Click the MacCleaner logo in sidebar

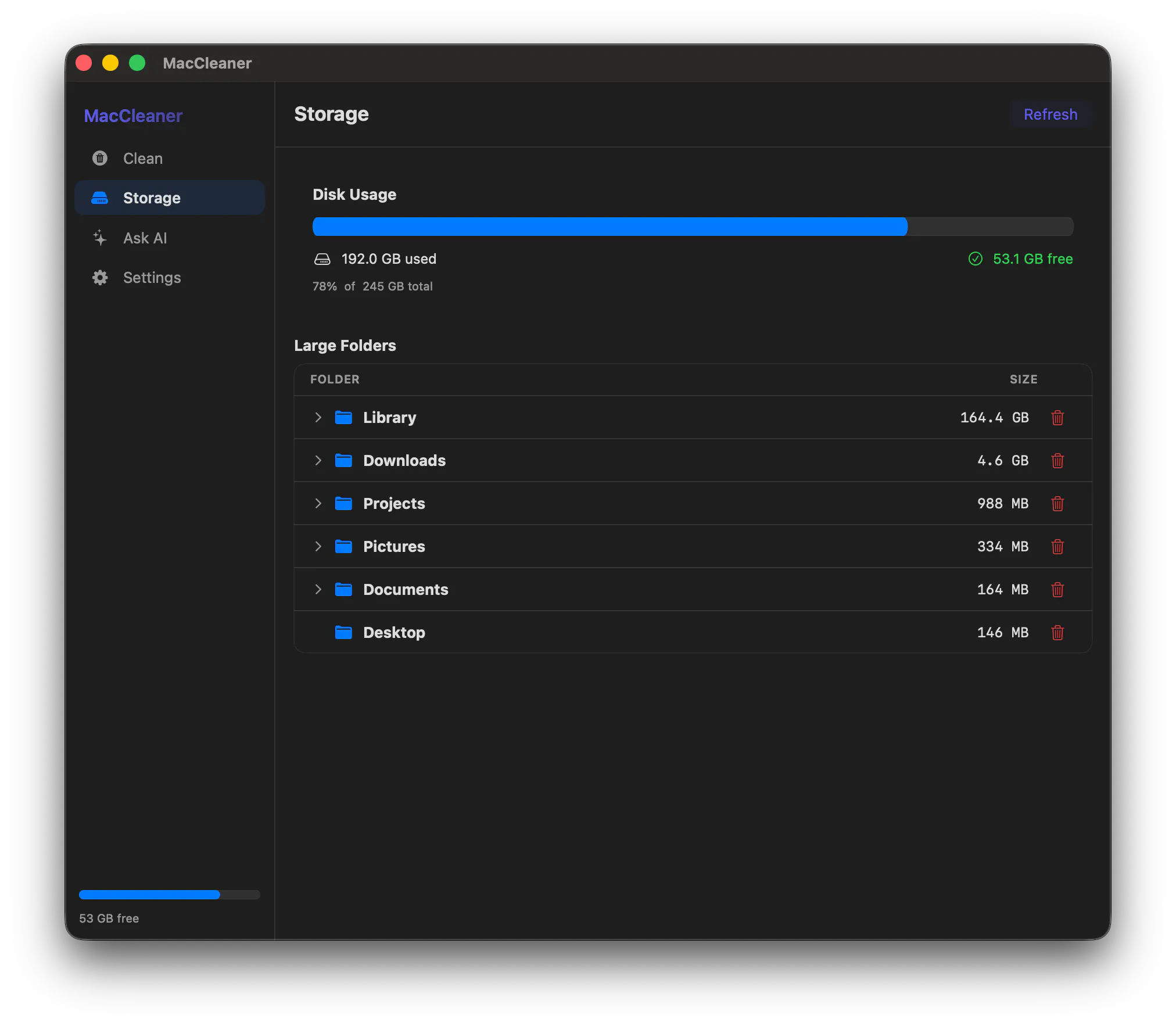pos(133,116)
